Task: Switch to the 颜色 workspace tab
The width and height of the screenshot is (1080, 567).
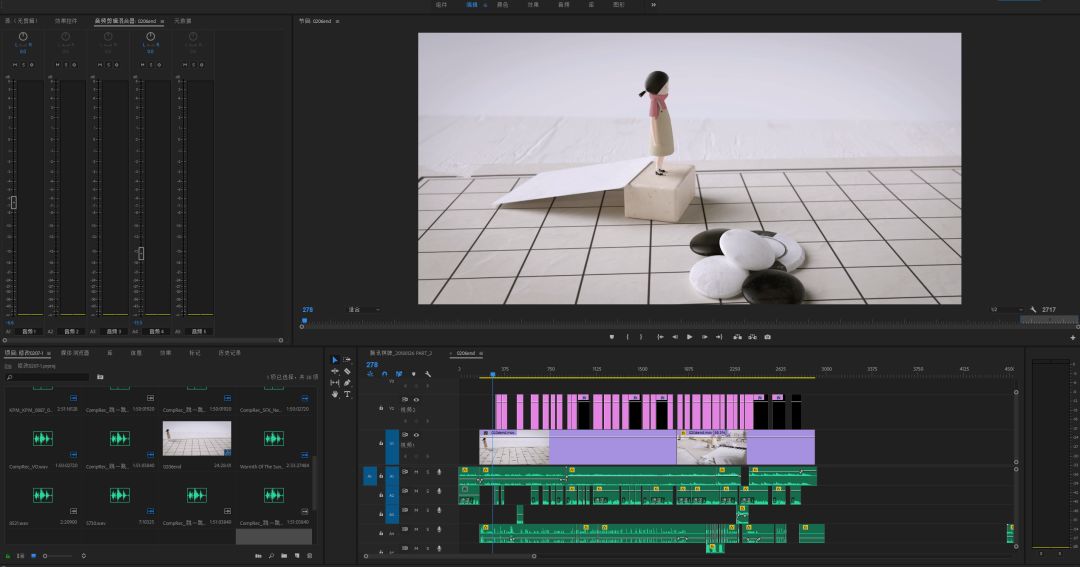Action: point(502,5)
